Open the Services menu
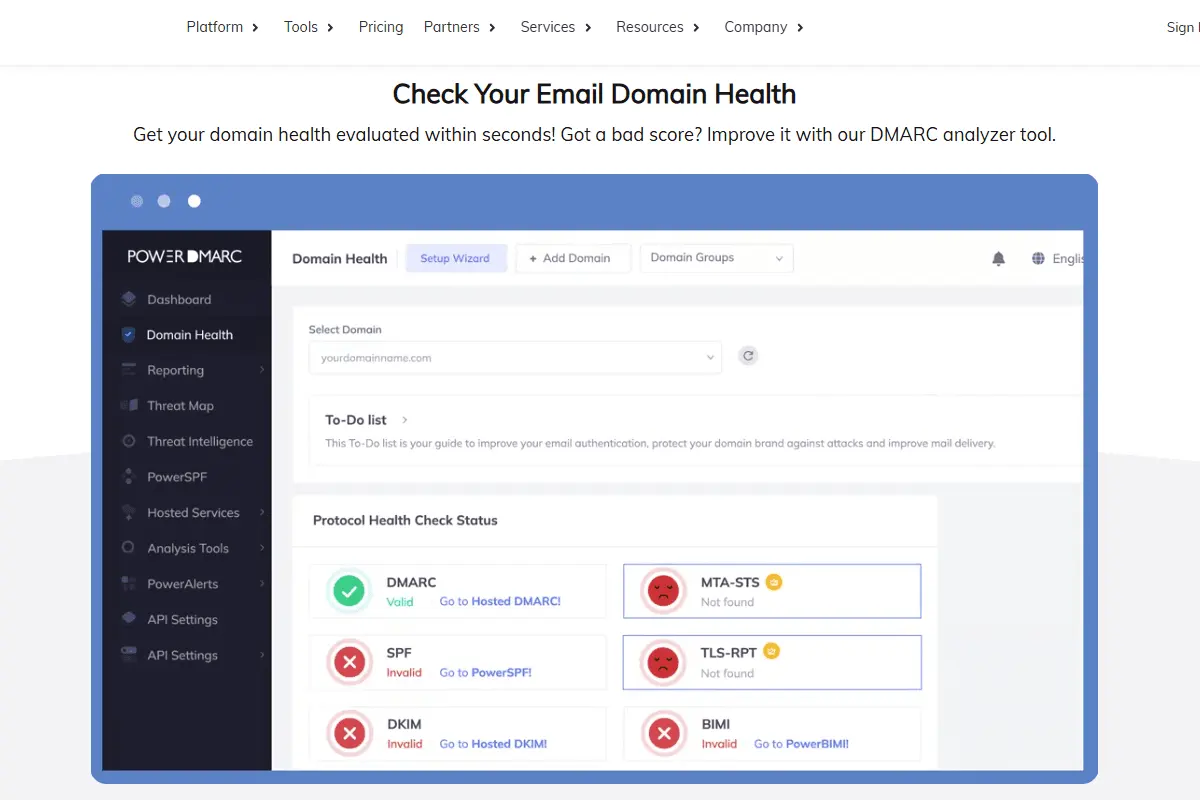1200x800 pixels. point(556,27)
